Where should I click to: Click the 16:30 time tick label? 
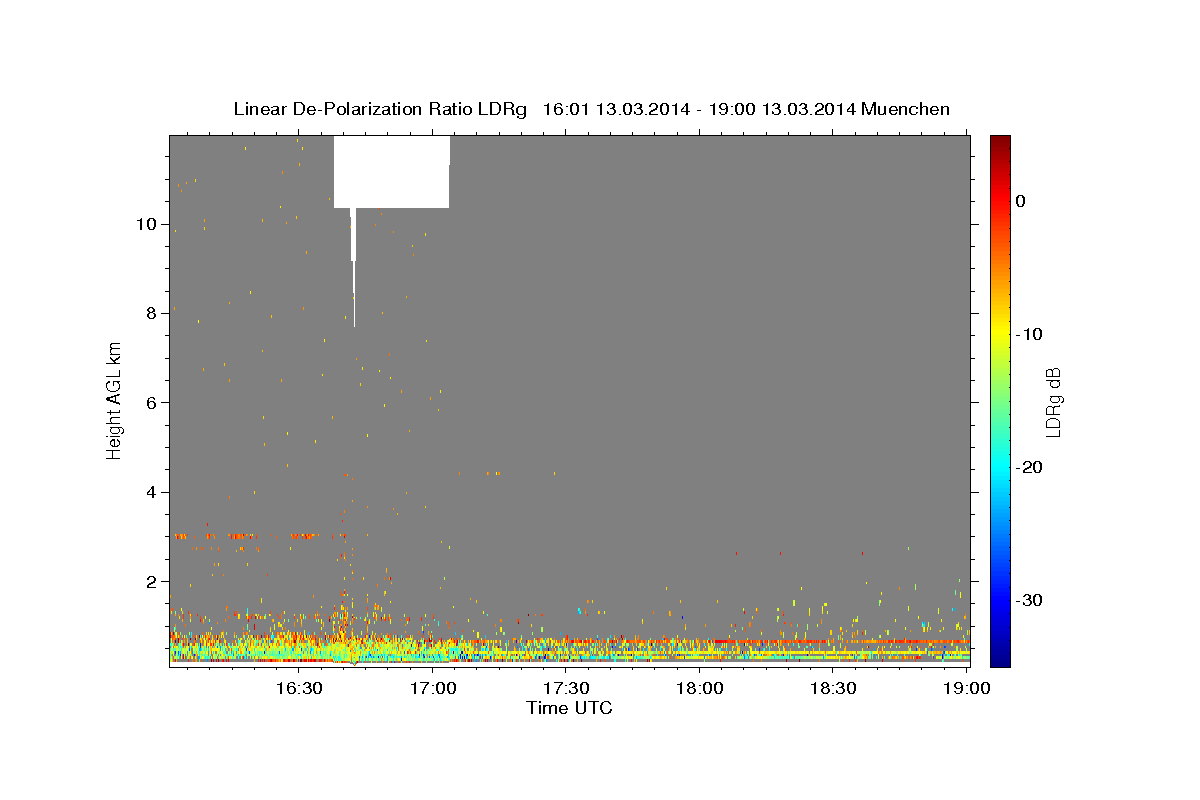(299, 689)
